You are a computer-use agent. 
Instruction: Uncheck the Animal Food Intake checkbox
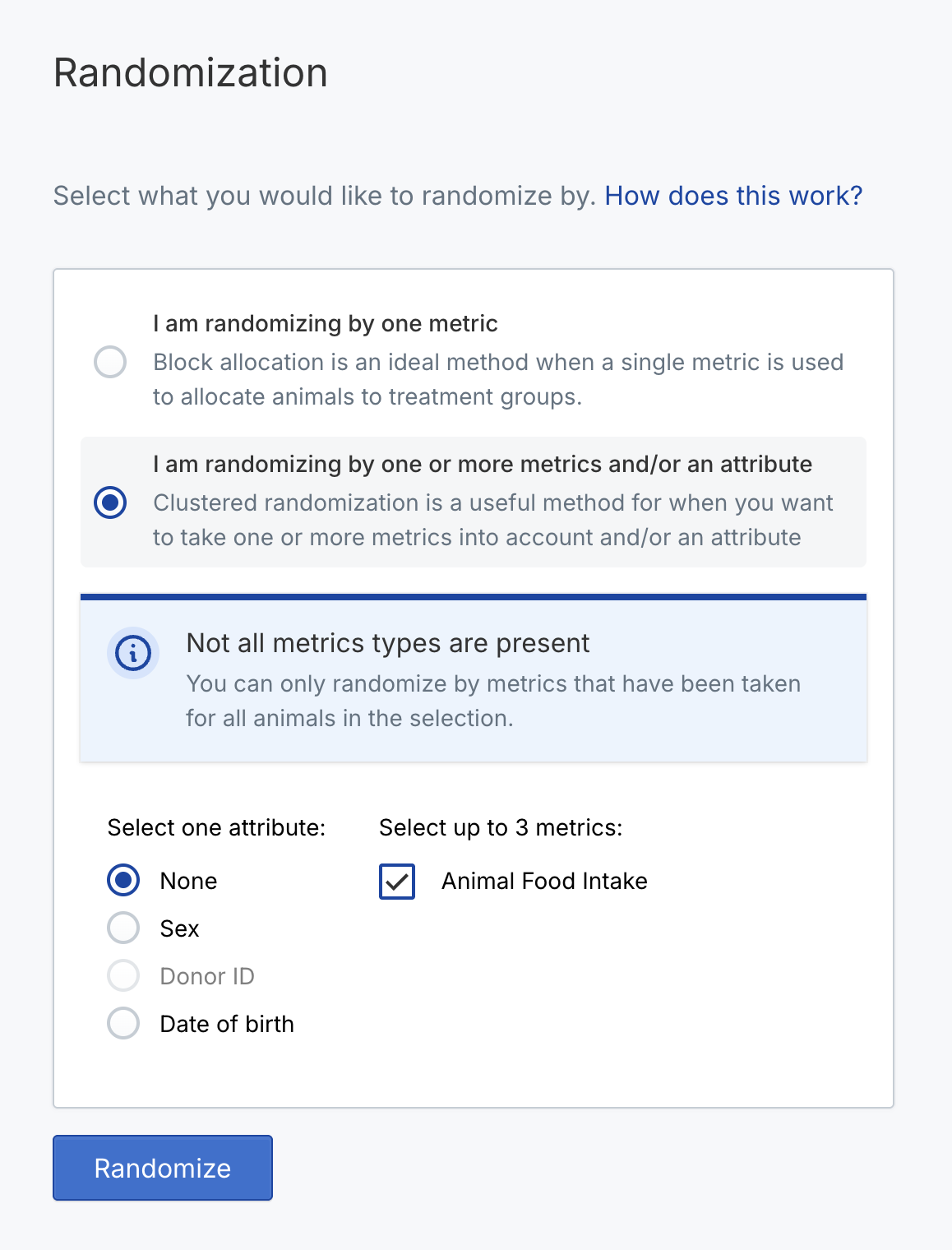(x=397, y=882)
